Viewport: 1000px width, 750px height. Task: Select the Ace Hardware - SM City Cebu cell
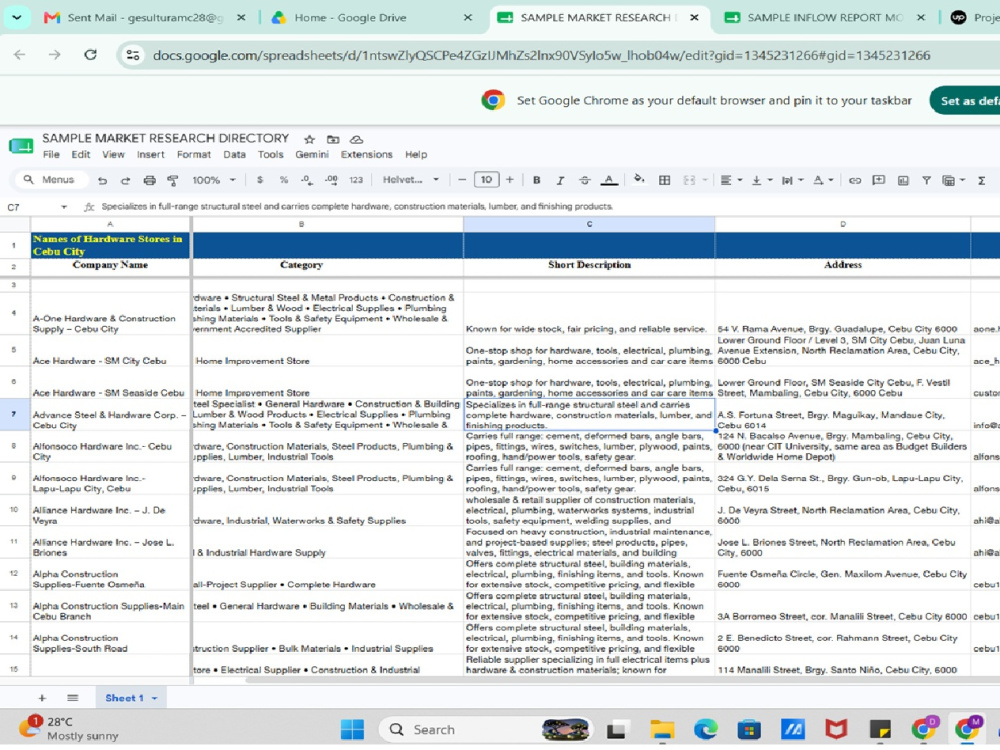coord(111,350)
